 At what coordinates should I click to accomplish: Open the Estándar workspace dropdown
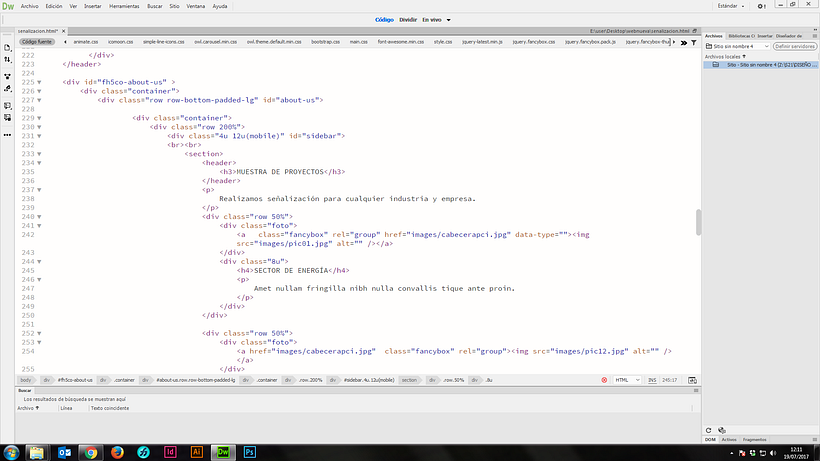pyautogui.click(x=731, y=6)
